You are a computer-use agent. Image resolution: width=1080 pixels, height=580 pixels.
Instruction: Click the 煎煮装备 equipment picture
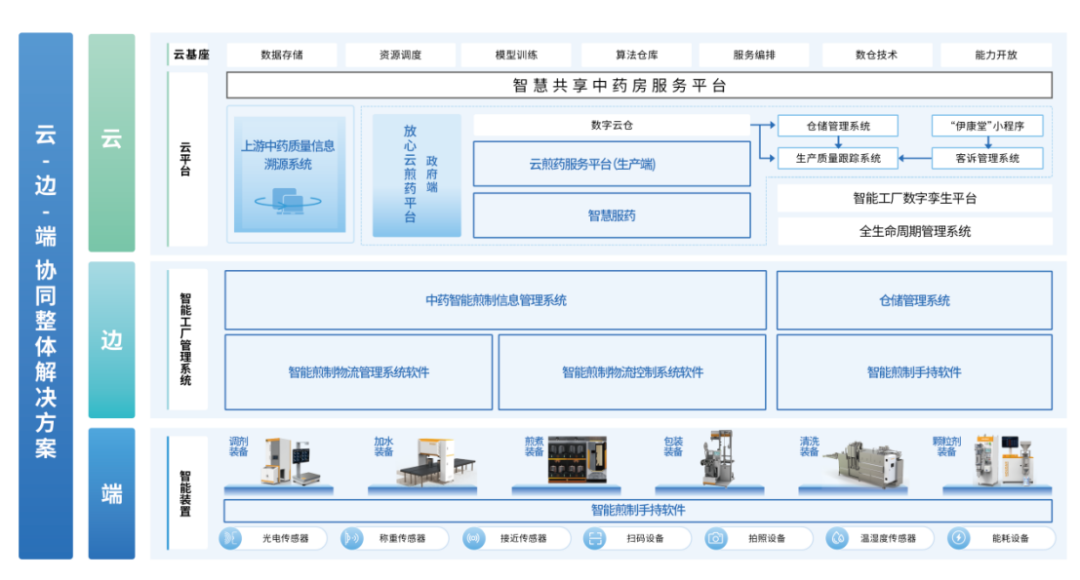click(577, 460)
